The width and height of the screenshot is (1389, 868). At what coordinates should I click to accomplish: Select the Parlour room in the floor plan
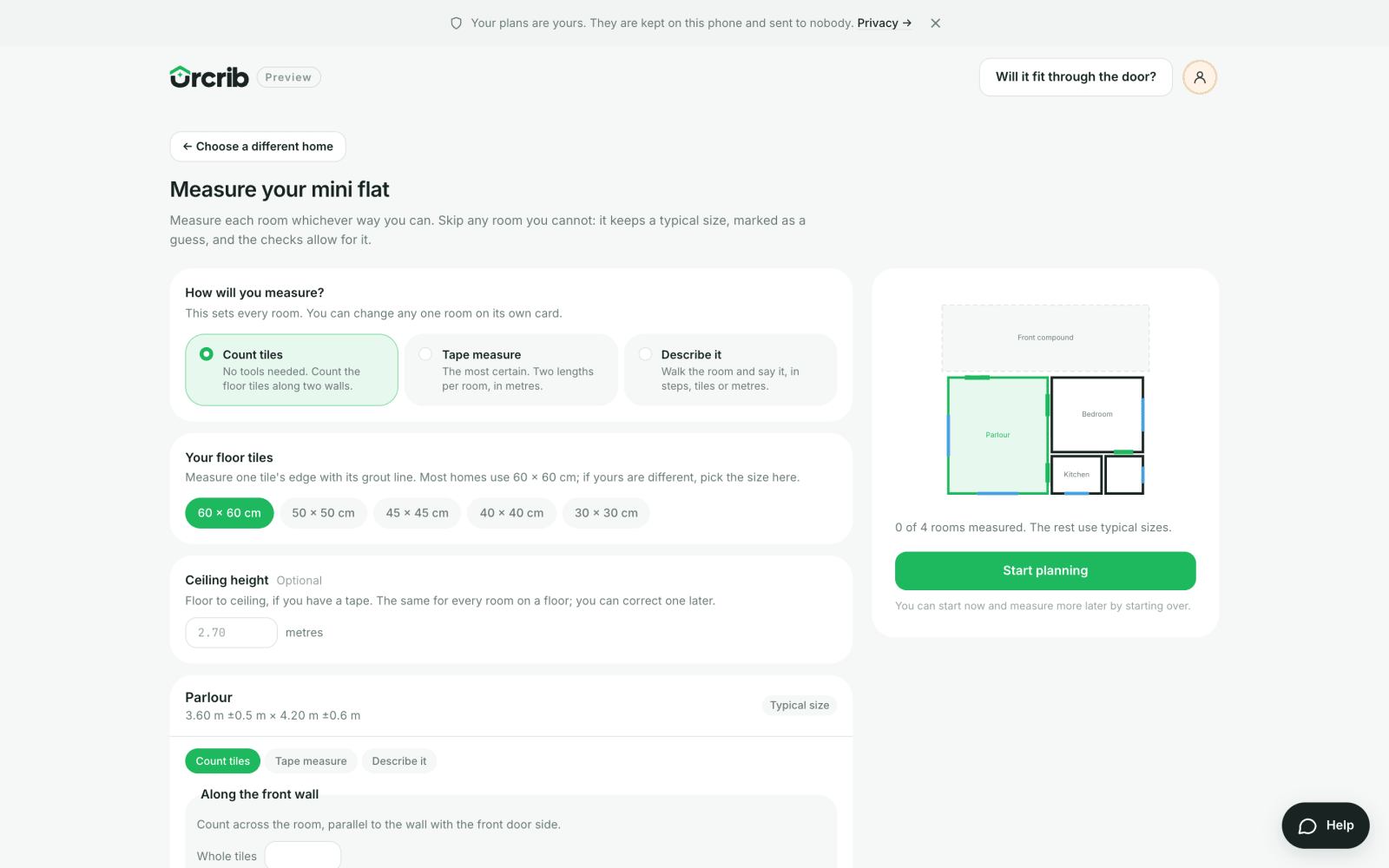pos(997,435)
